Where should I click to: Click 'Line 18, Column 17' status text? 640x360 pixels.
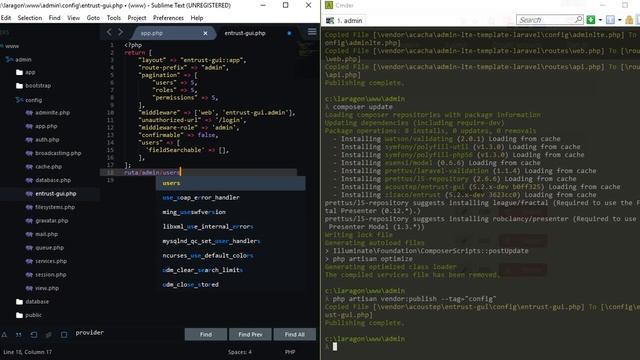coord(27,352)
